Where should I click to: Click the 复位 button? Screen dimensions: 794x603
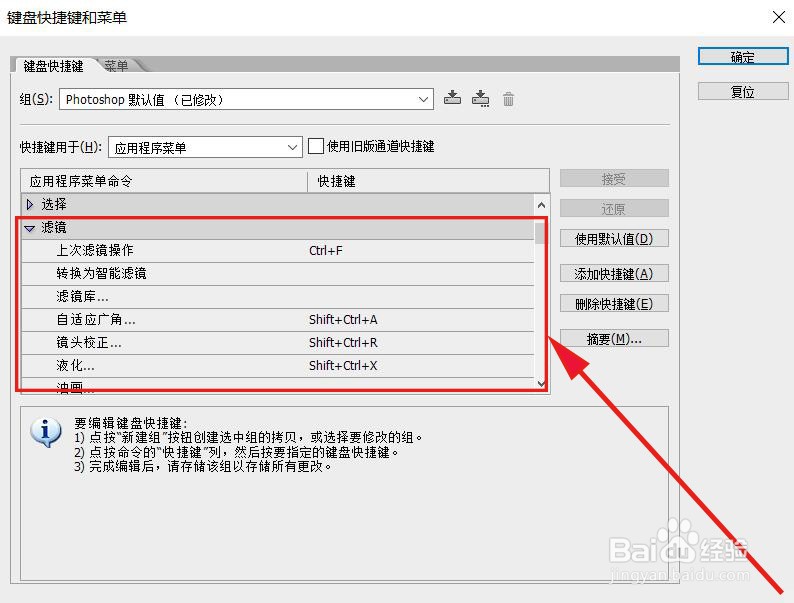point(743,92)
